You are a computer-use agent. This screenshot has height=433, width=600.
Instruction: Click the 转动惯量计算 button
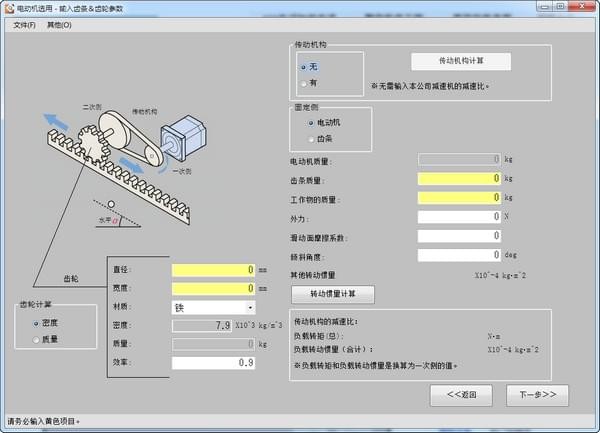[x=333, y=294]
